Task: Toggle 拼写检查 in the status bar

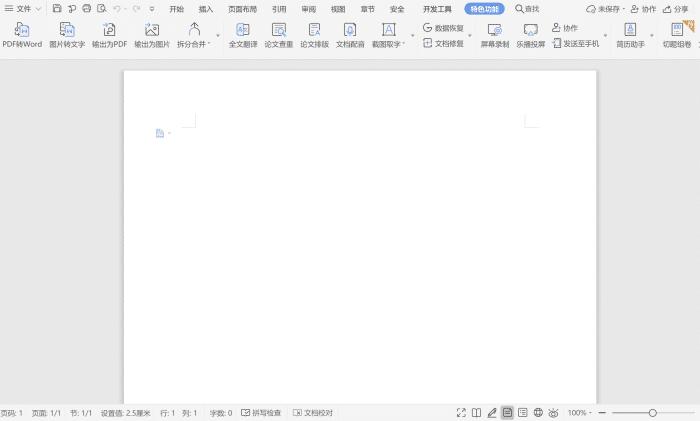Action: (x=262, y=412)
